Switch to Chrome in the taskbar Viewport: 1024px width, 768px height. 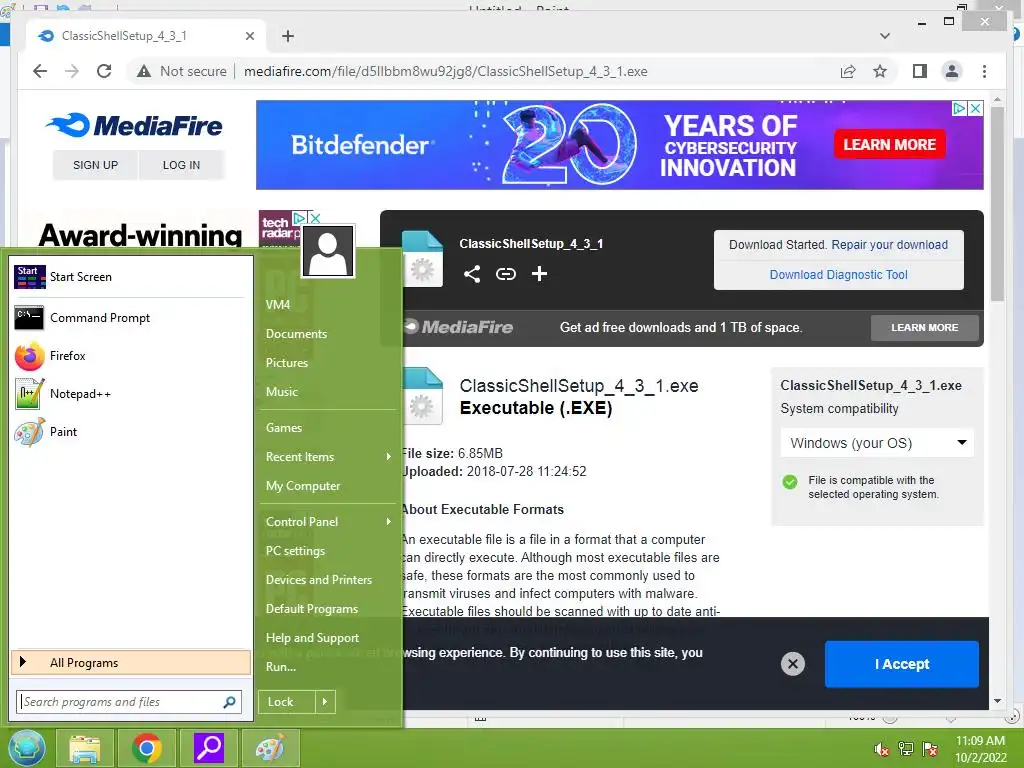pos(147,748)
